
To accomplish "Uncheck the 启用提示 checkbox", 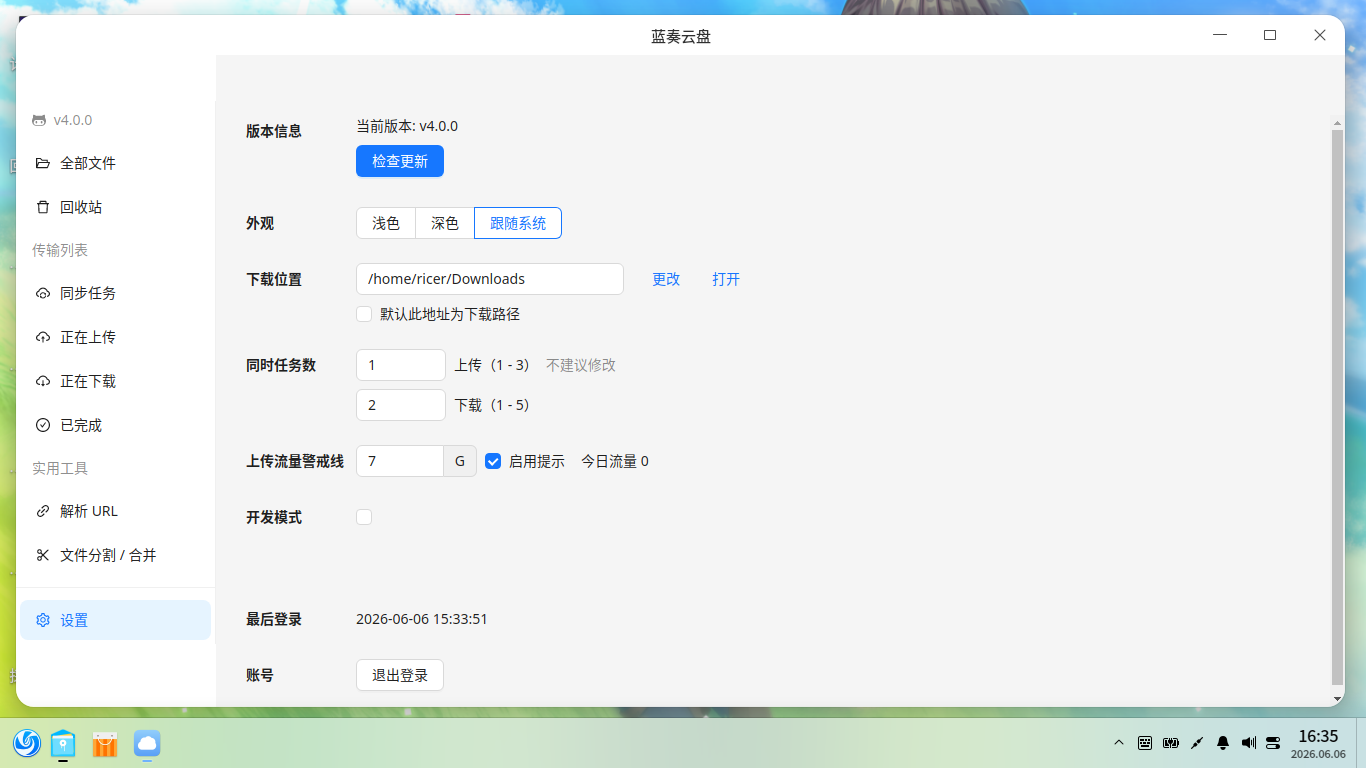I will point(493,461).
